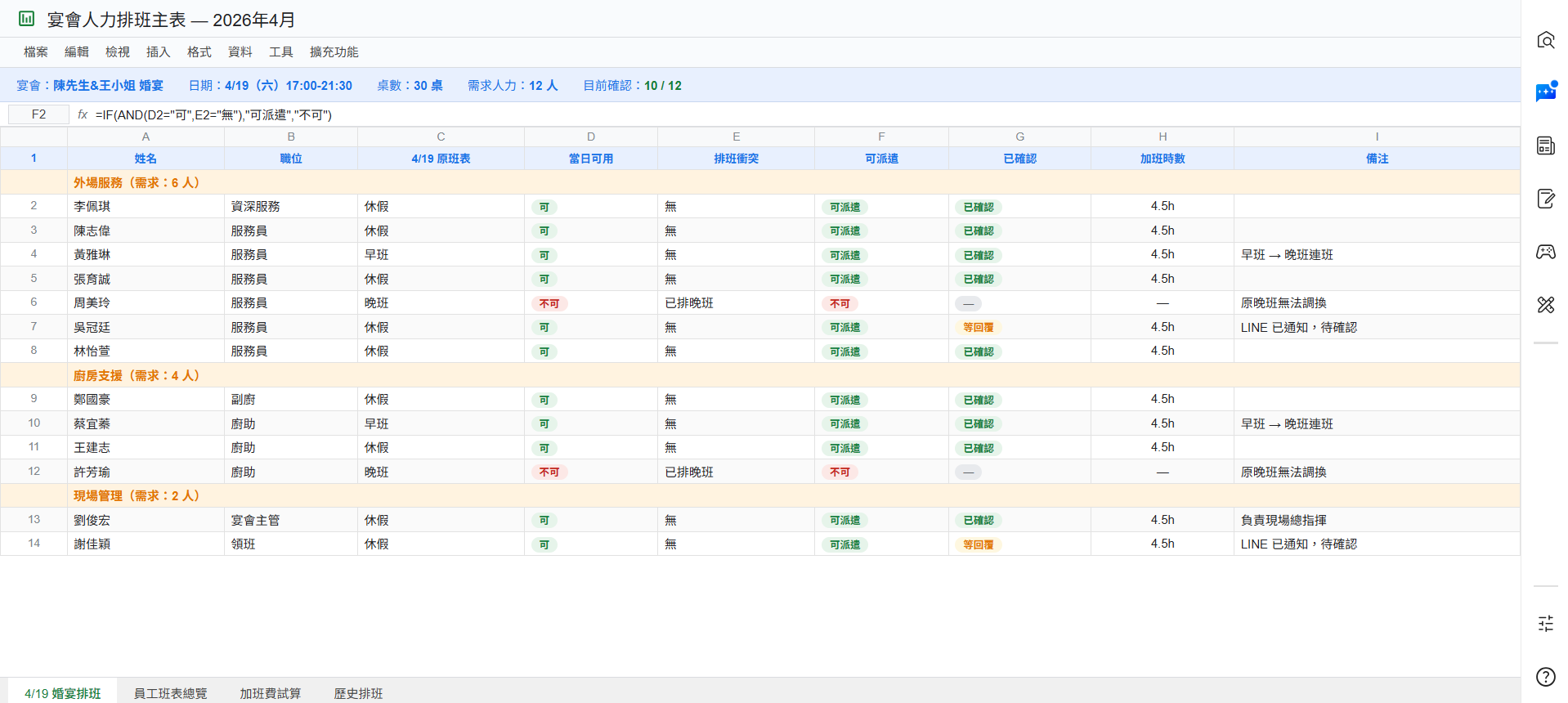The width and height of the screenshot is (1568, 703).
Task: Switch to the 歷史排班 sheet tab
Action: tap(358, 692)
